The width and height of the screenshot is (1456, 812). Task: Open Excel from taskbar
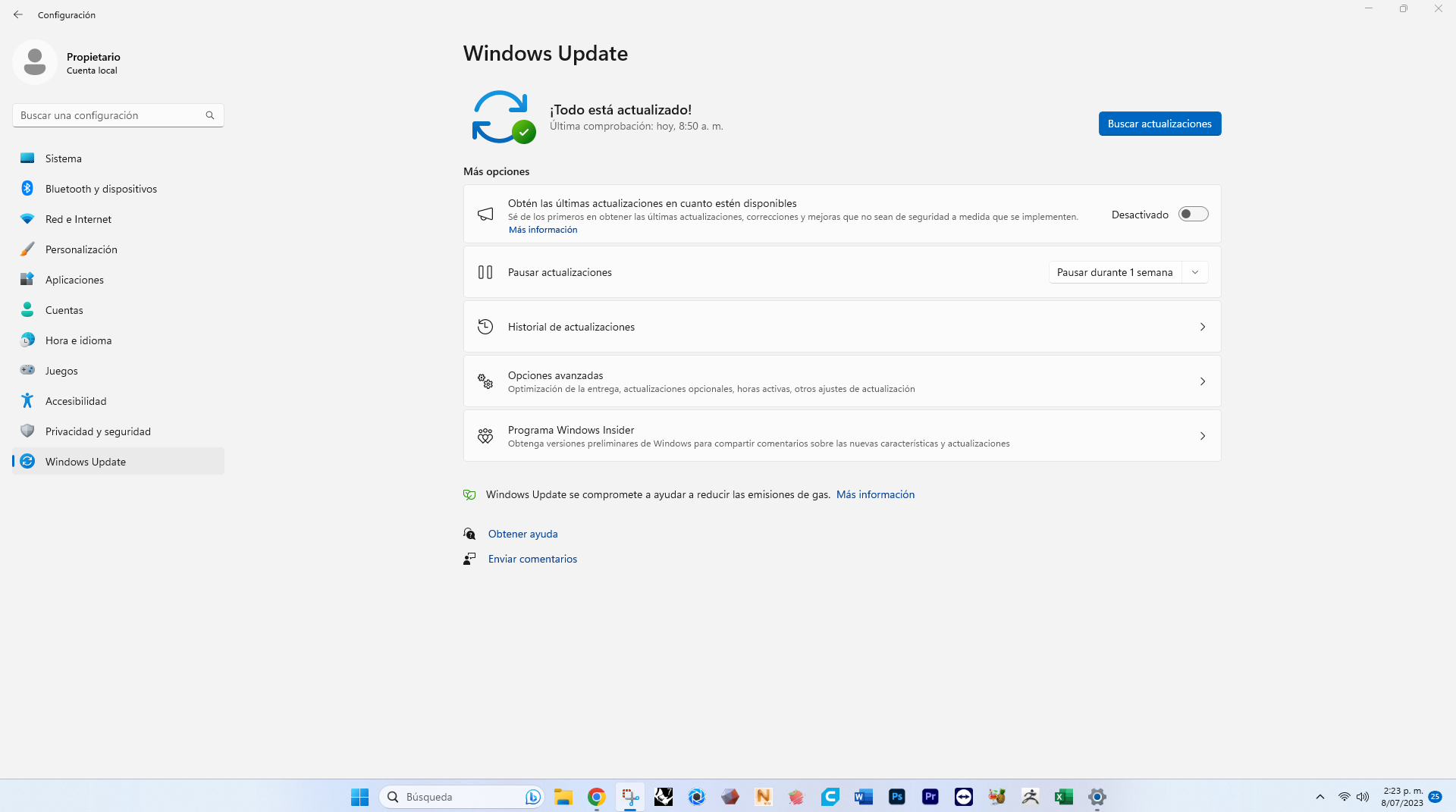(1064, 797)
